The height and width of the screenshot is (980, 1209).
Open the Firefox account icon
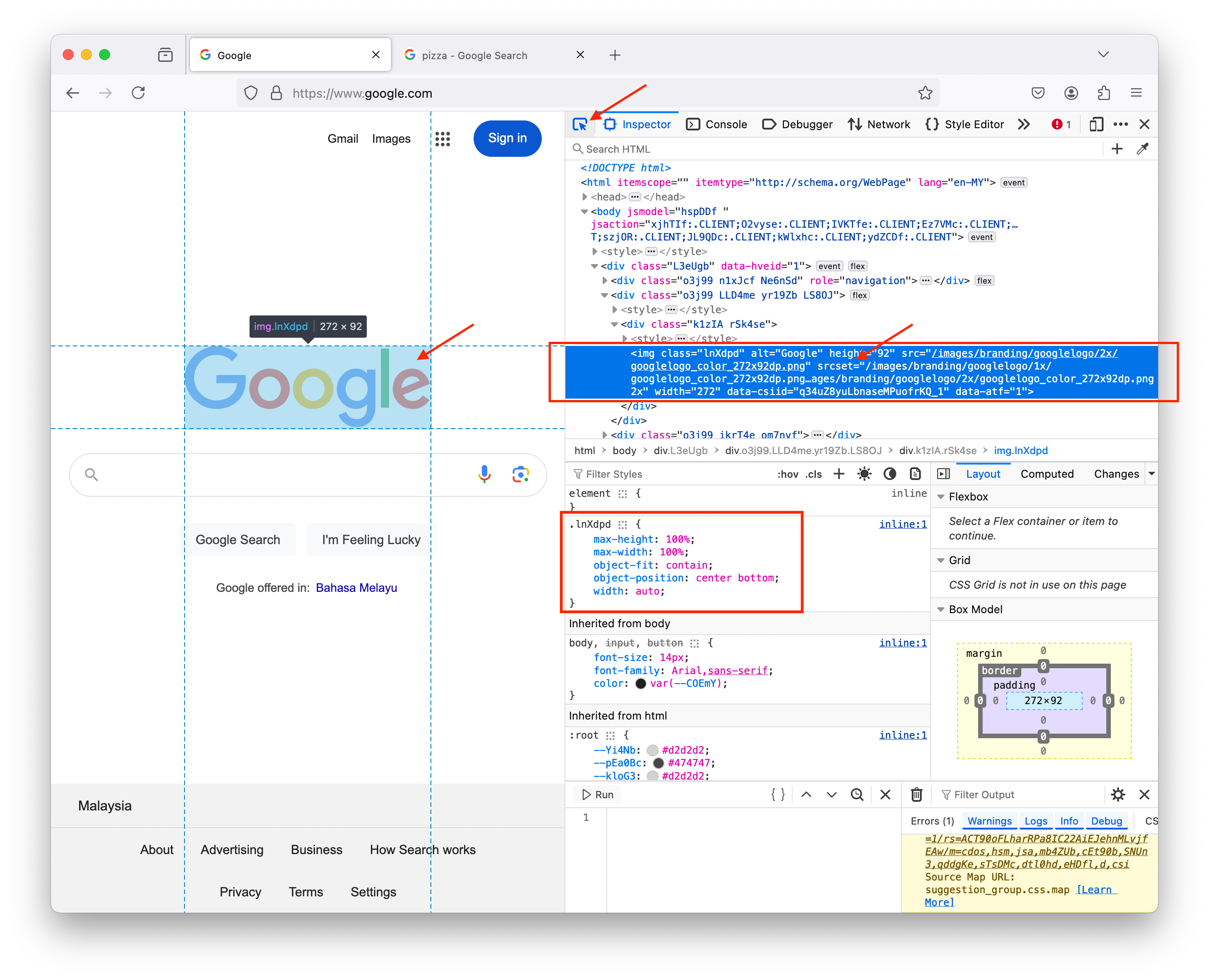tap(1071, 93)
